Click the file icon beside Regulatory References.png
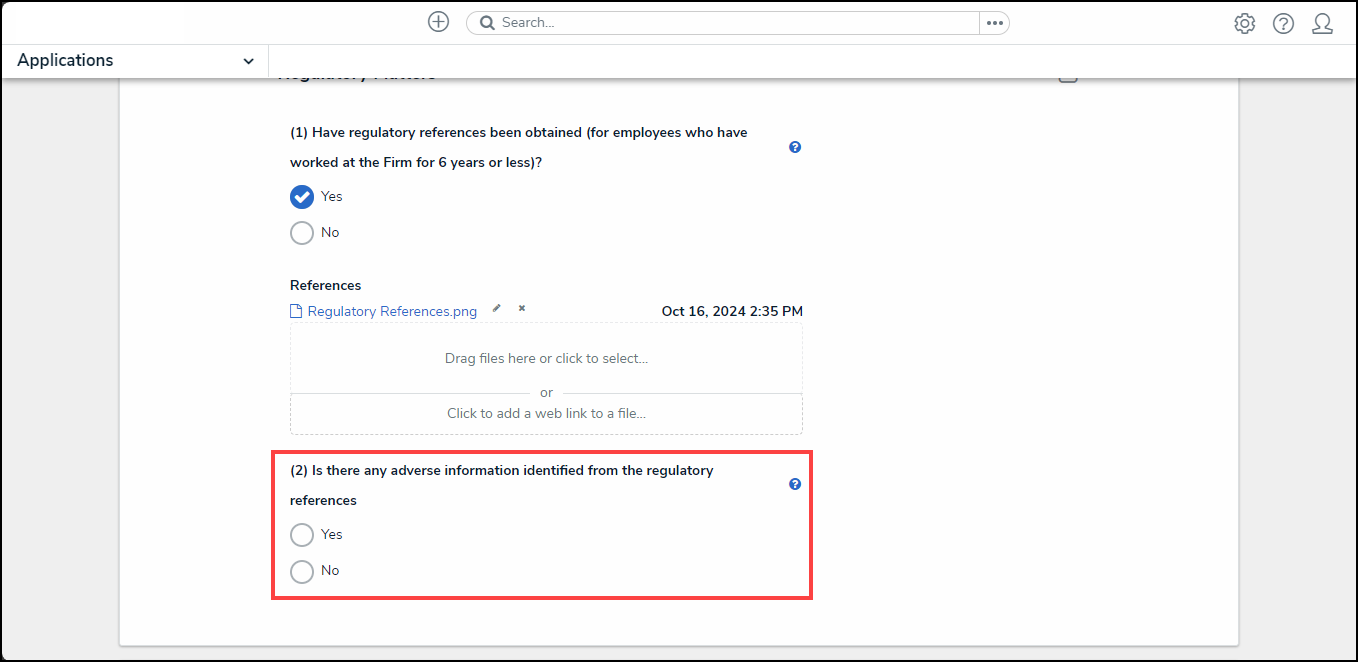Viewport: 1358px width, 662px height. [x=296, y=312]
